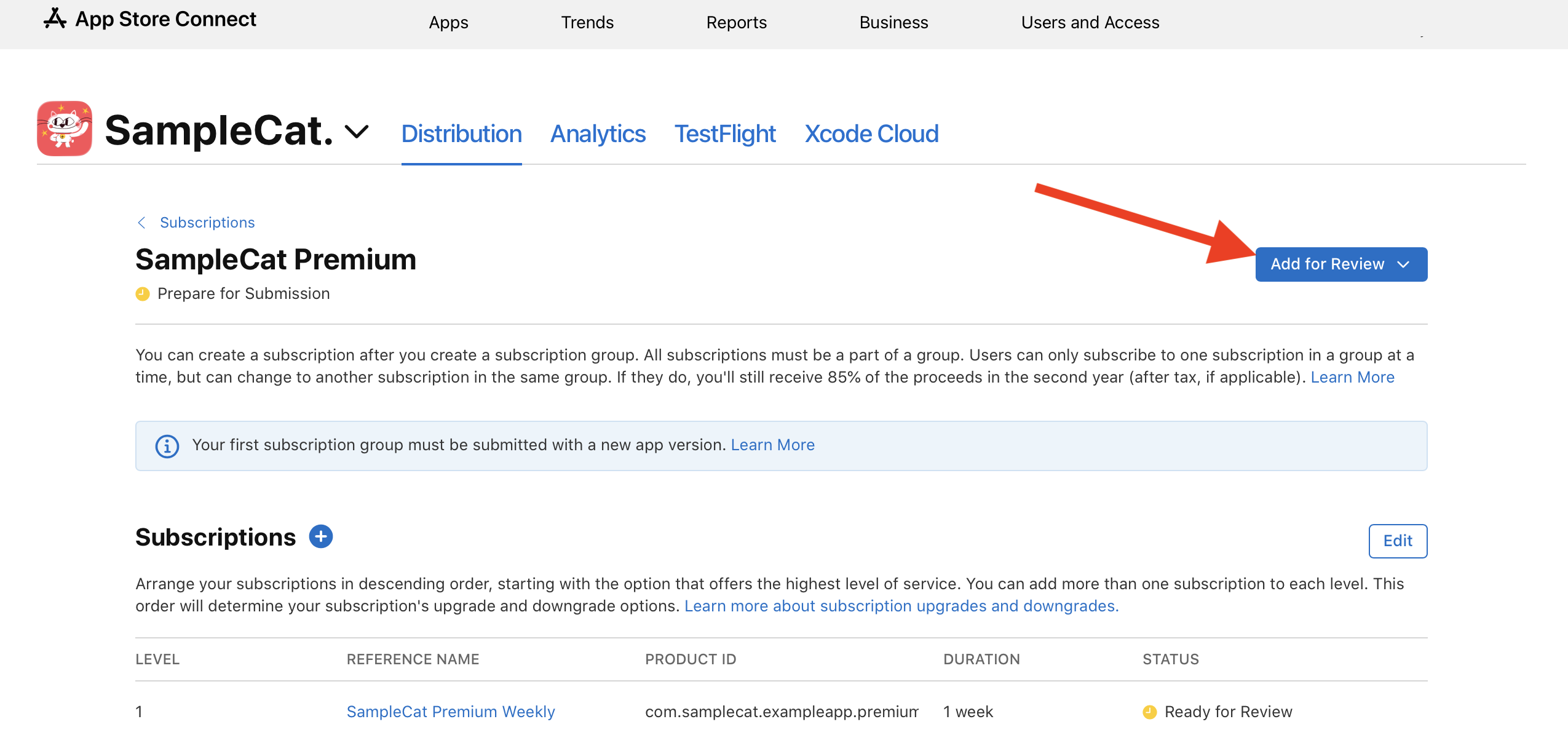
Task: Click the back chevron beside Subscriptions
Action: pyautogui.click(x=141, y=223)
